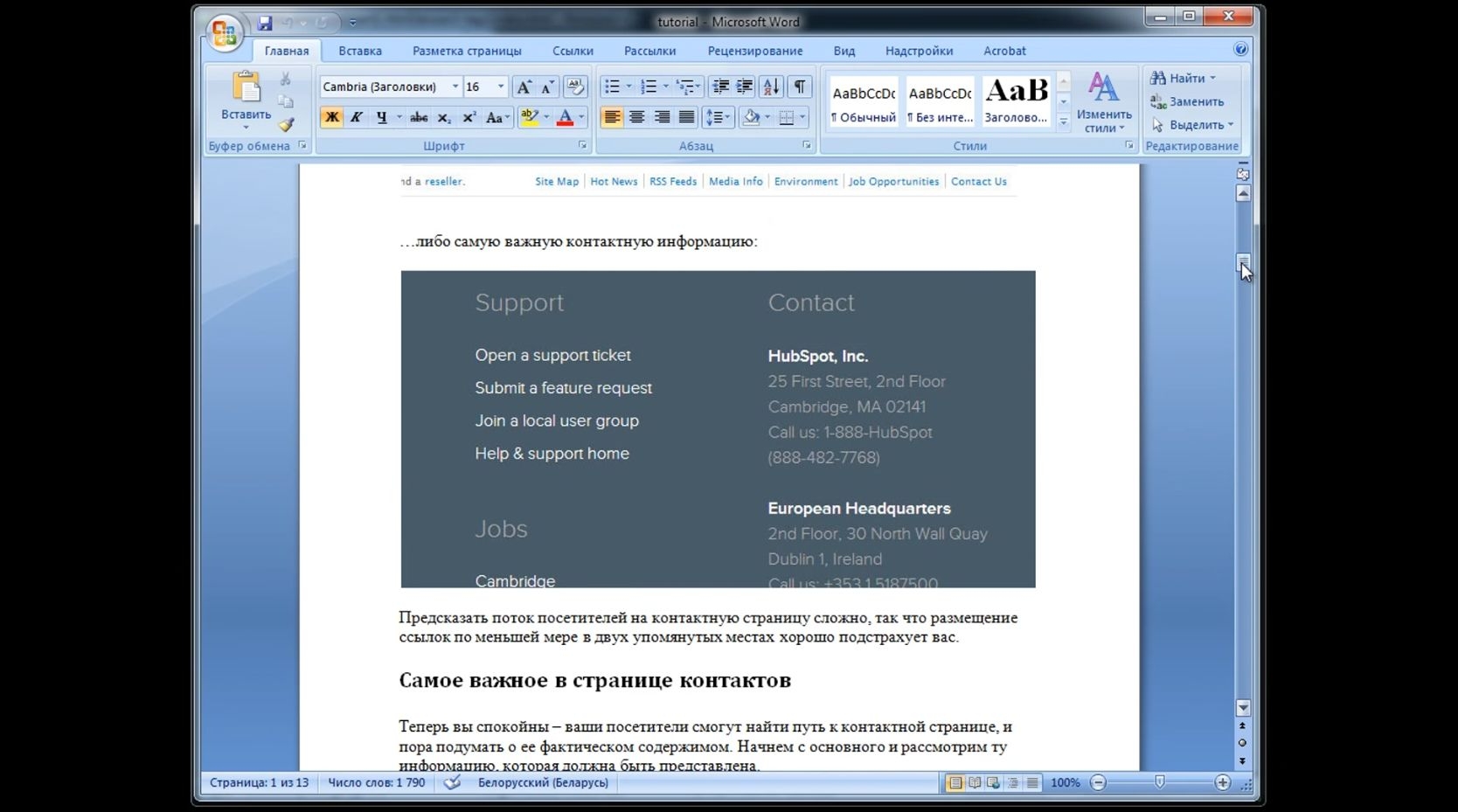Image resolution: width=1458 pixels, height=812 pixels.
Task: Click the numbered list icon
Action: pyautogui.click(x=649, y=87)
